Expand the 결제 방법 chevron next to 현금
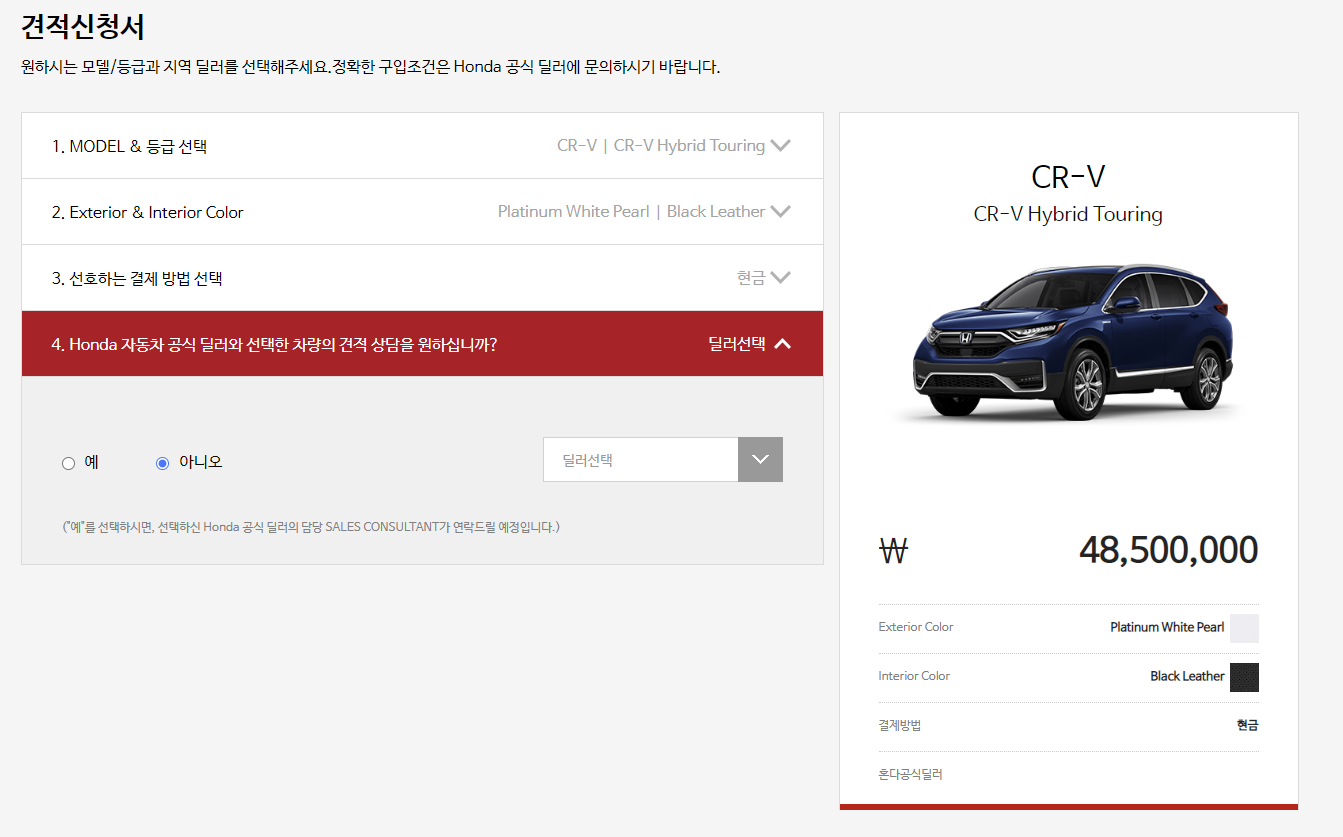The height and width of the screenshot is (837, 1343). coord(781,278)
